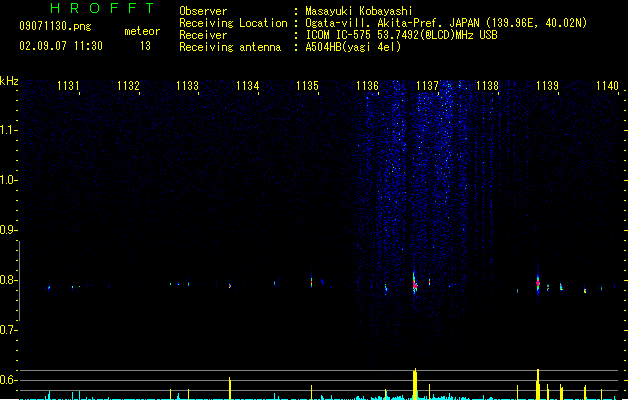Select the meteor count value 13
This screenshot has width=629, height=400.
[x=145, y=46]
